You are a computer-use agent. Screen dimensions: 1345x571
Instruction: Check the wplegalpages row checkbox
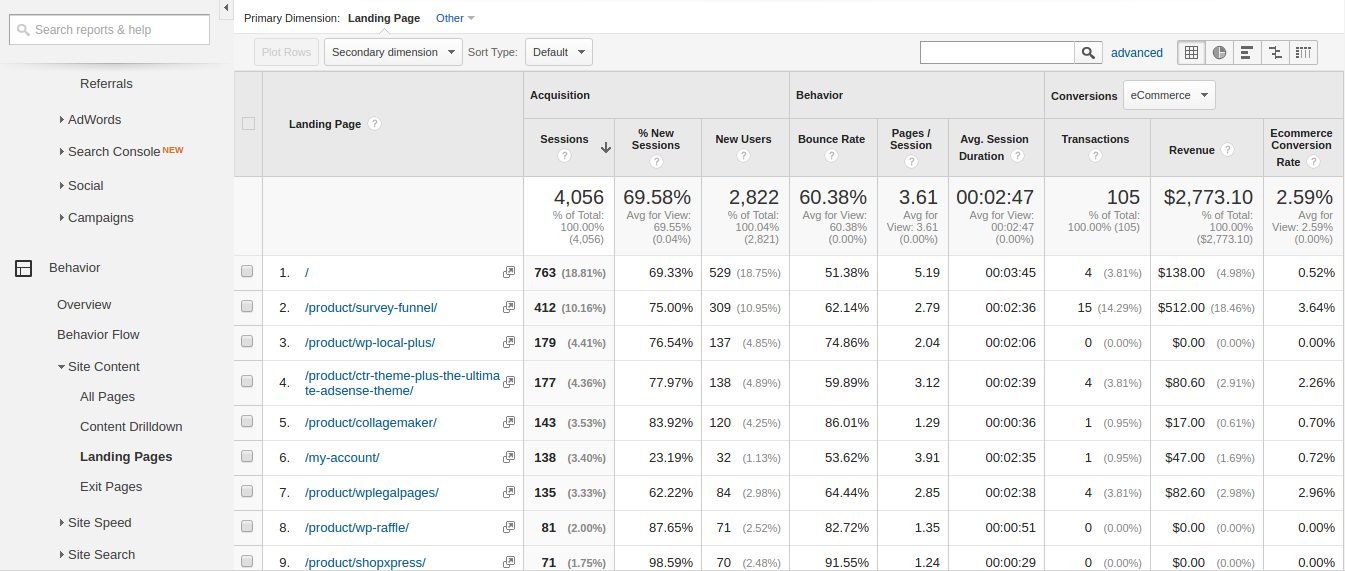point(247,491)
